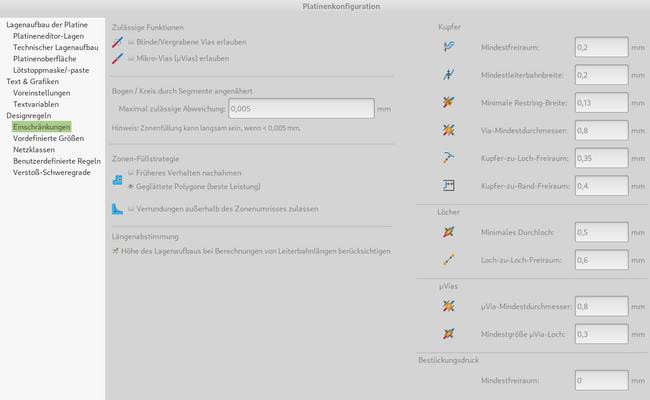Click the Mindestgröße µVia-Loch icon
The width and height of the screenshot is (650, 400).
449,334
